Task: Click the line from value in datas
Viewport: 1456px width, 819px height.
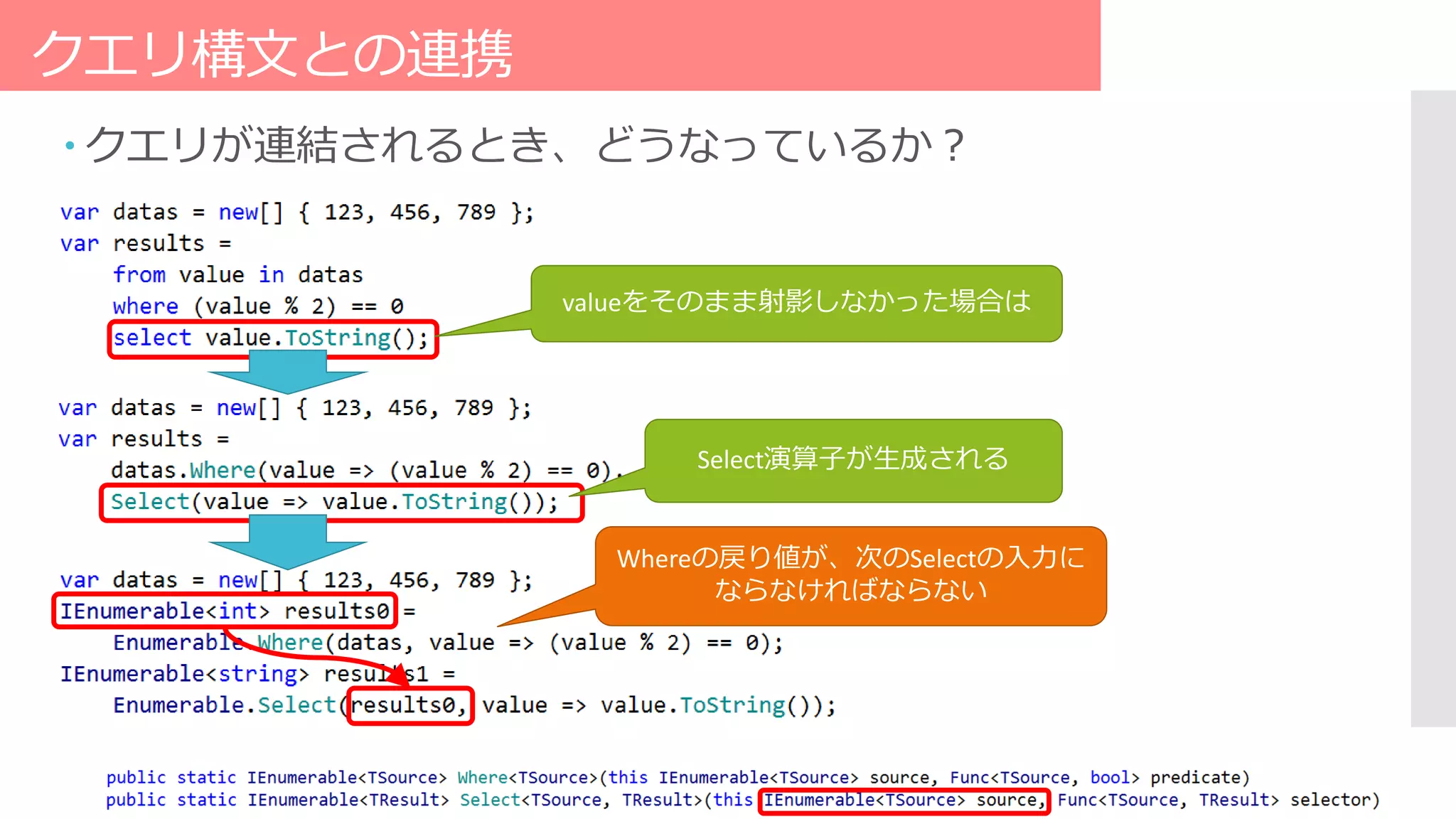Action: click(238, 275)
